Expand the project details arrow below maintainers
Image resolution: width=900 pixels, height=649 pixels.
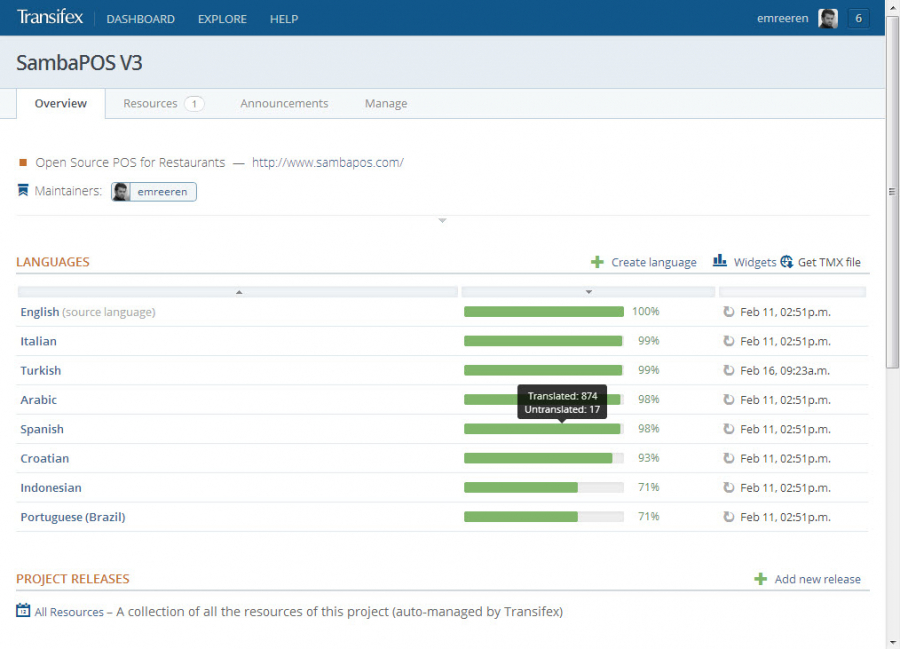click(442, 220)
